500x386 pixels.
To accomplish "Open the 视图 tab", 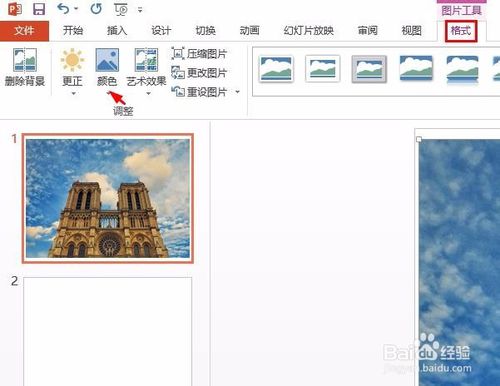I will pos(412,31).
